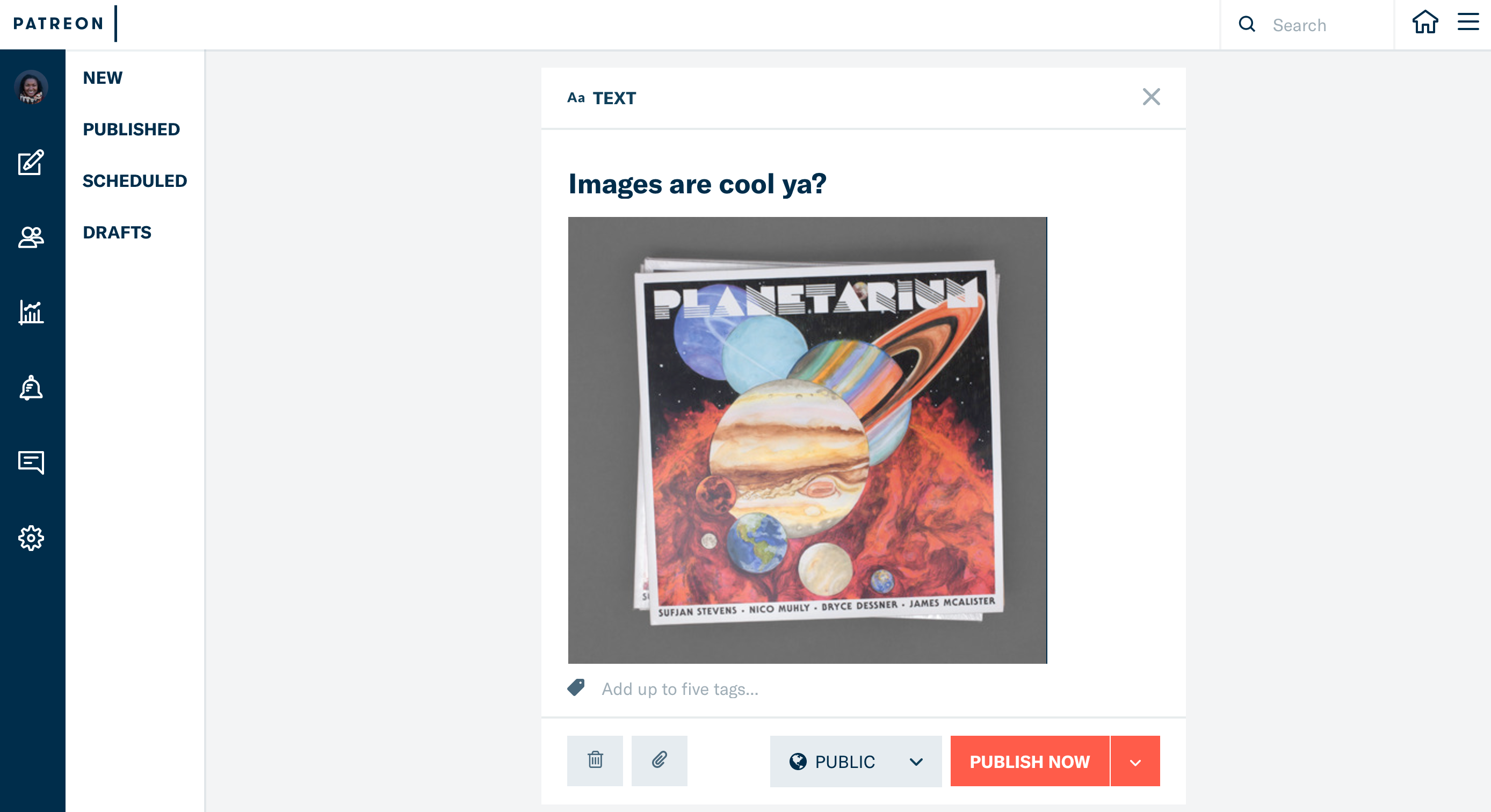Attach a file with paperclip icon
The width and height of the screenshot is (1491, 812).
pos(659,760)
